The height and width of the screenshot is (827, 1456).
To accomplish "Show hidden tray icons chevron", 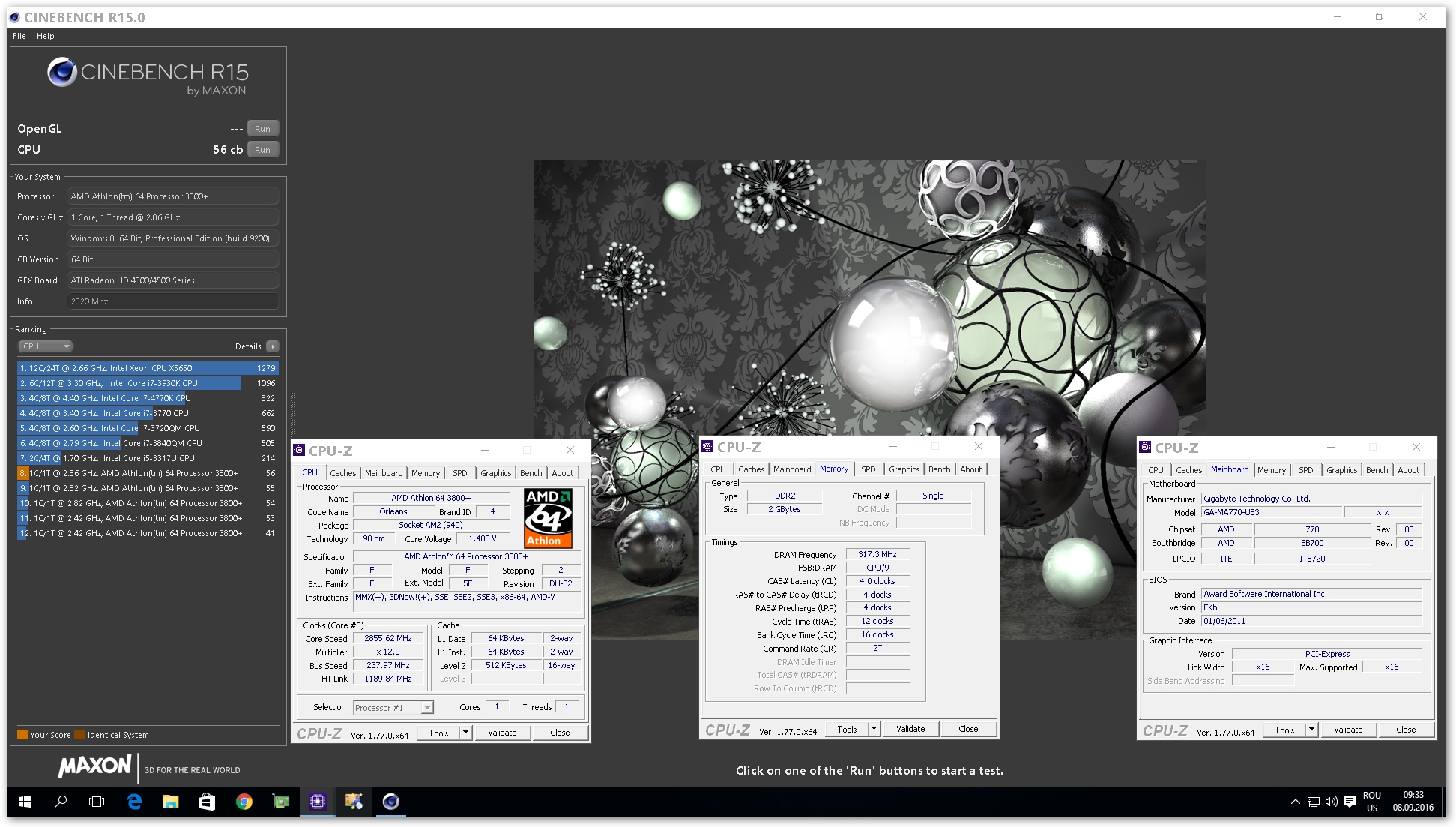I will [x=1295, y=802].
